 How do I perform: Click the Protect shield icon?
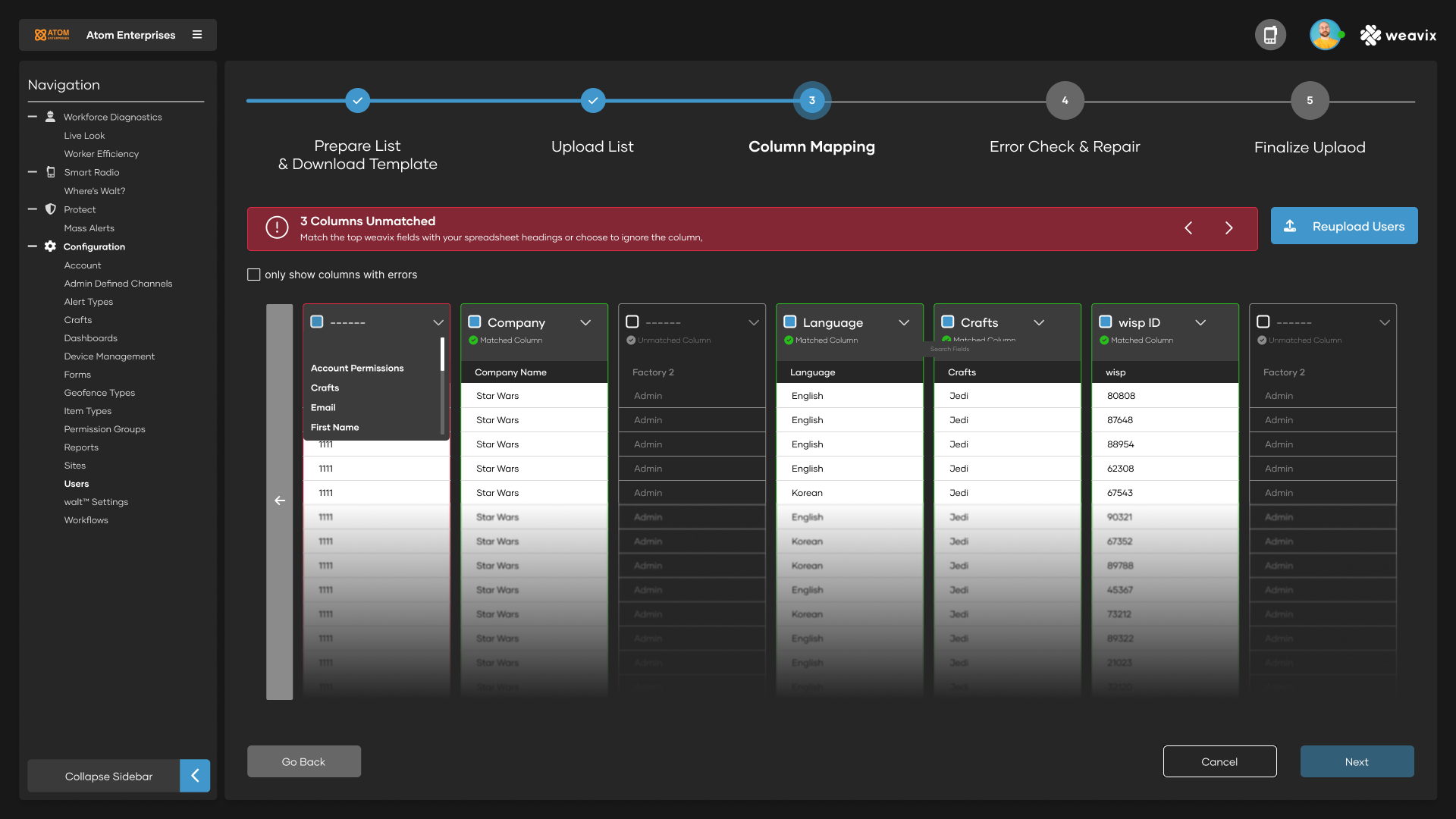(51, 209)
